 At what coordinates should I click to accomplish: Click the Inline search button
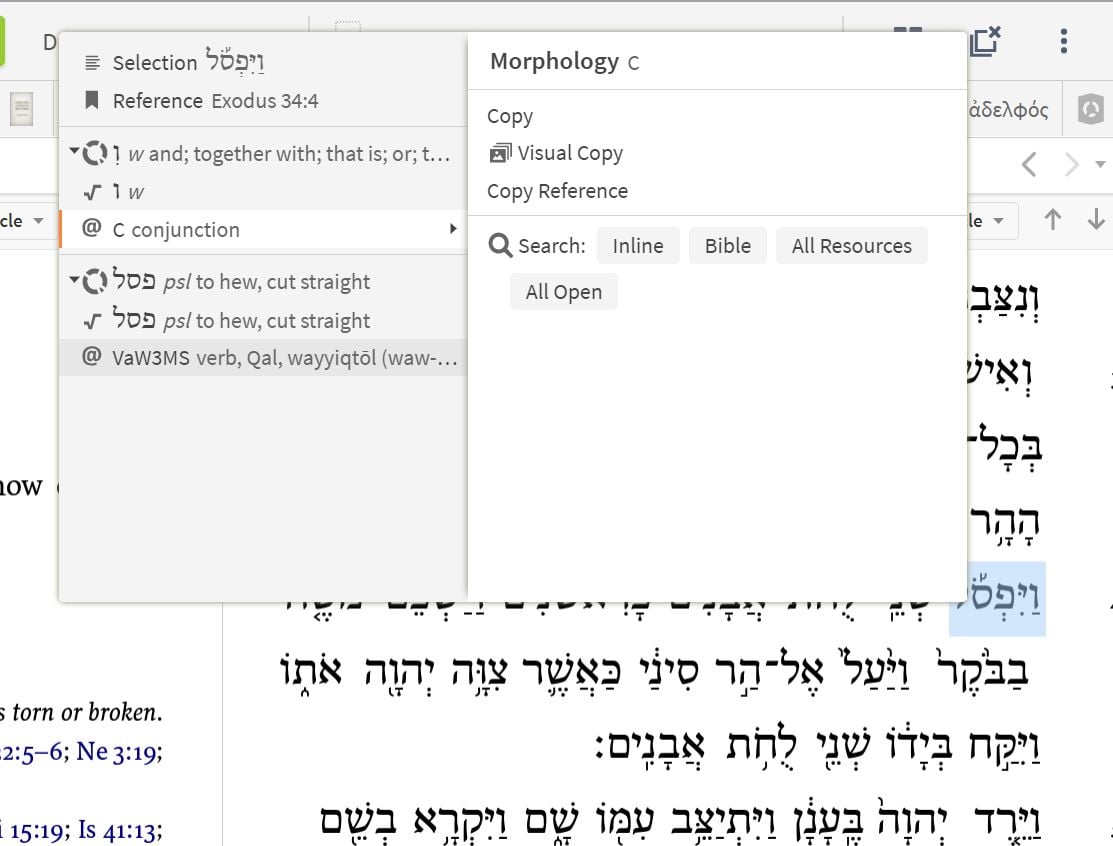coord(638,245)
